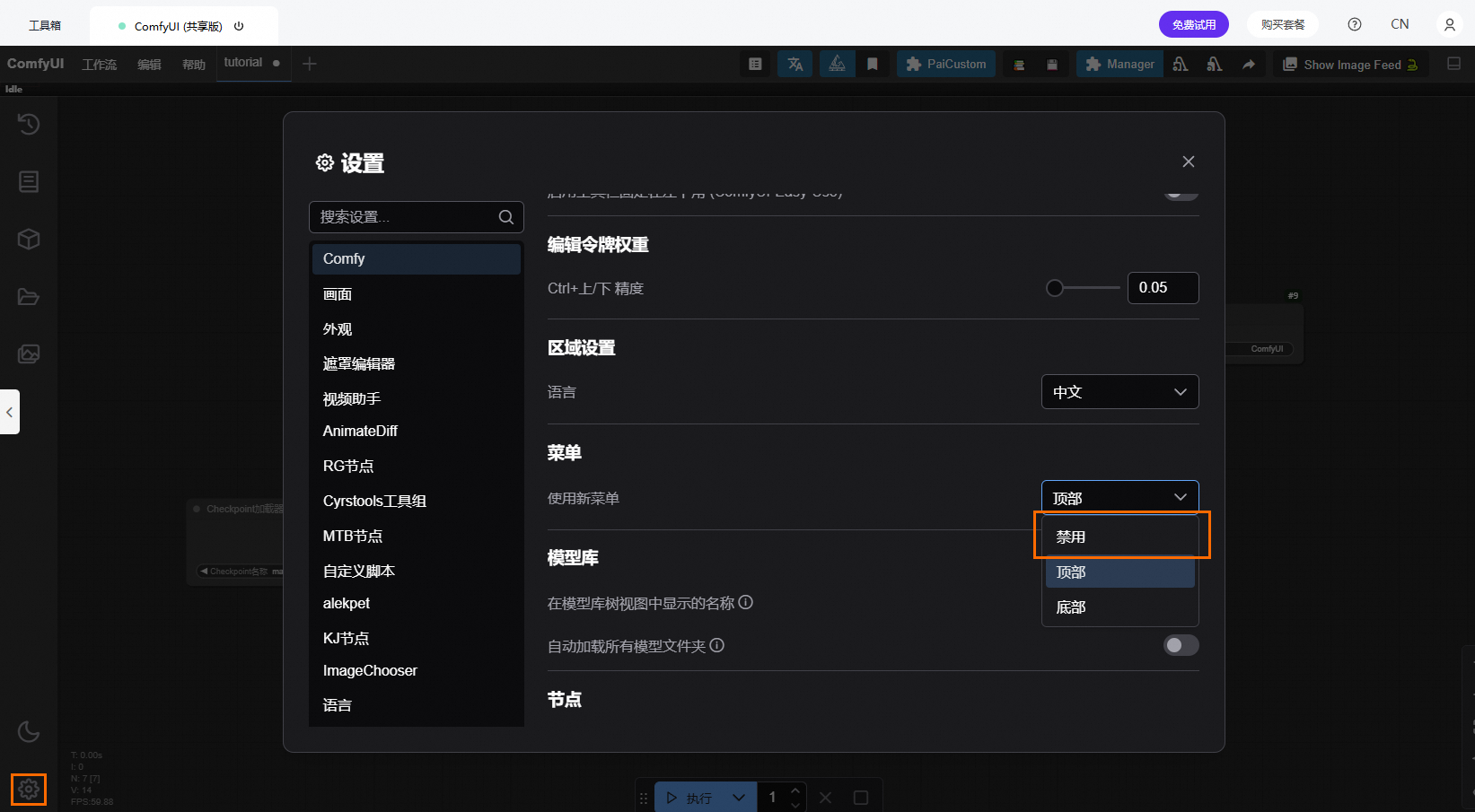This screenshot has height=812, width=1475.
Task: Toggle dark theme moon icon
Action: (x=29, y=731)
